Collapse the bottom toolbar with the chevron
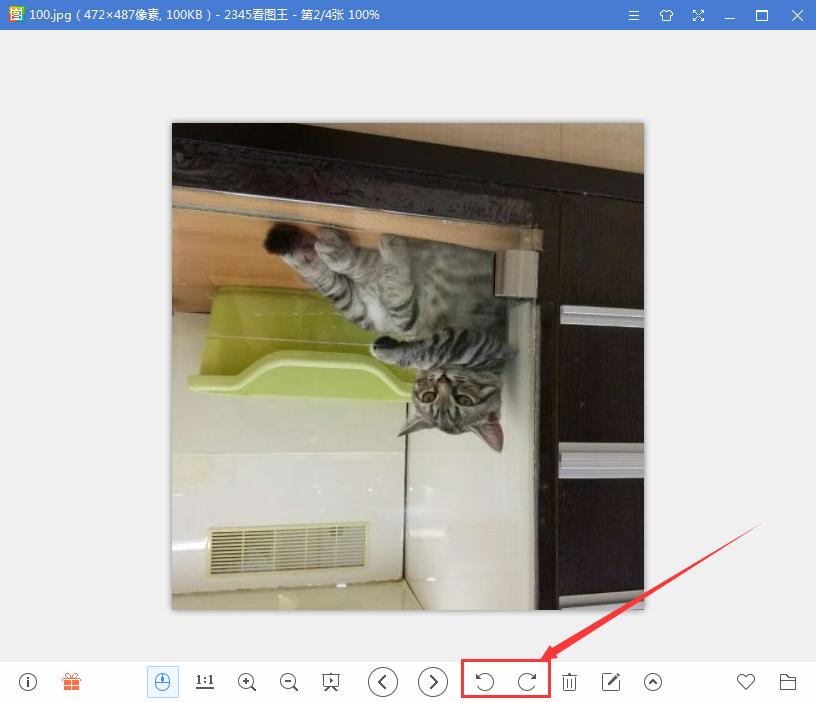The width and height of the screenshot is (816, 702). coord(653,682)
